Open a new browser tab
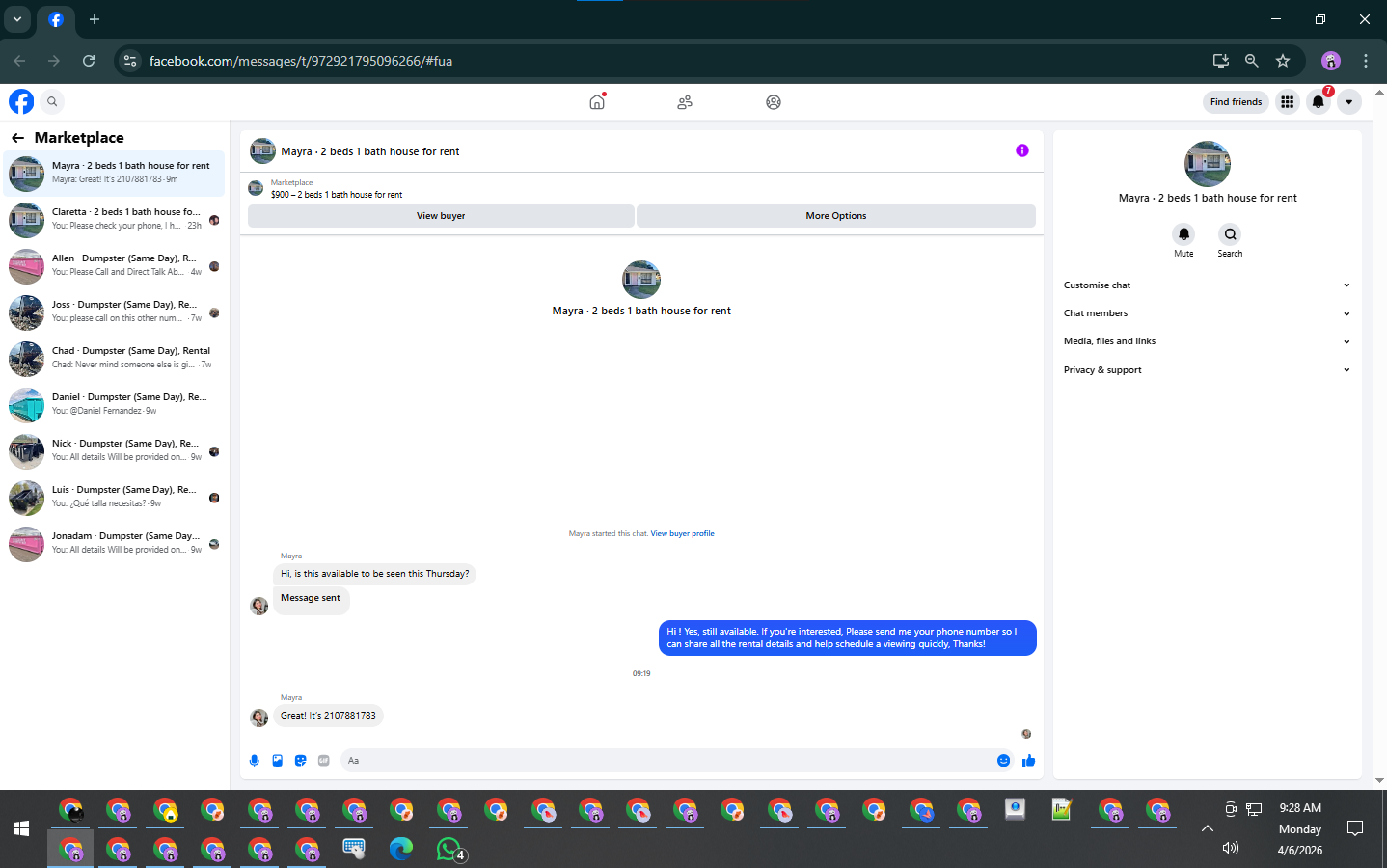The image size is (1387, 868). (94, 19)
